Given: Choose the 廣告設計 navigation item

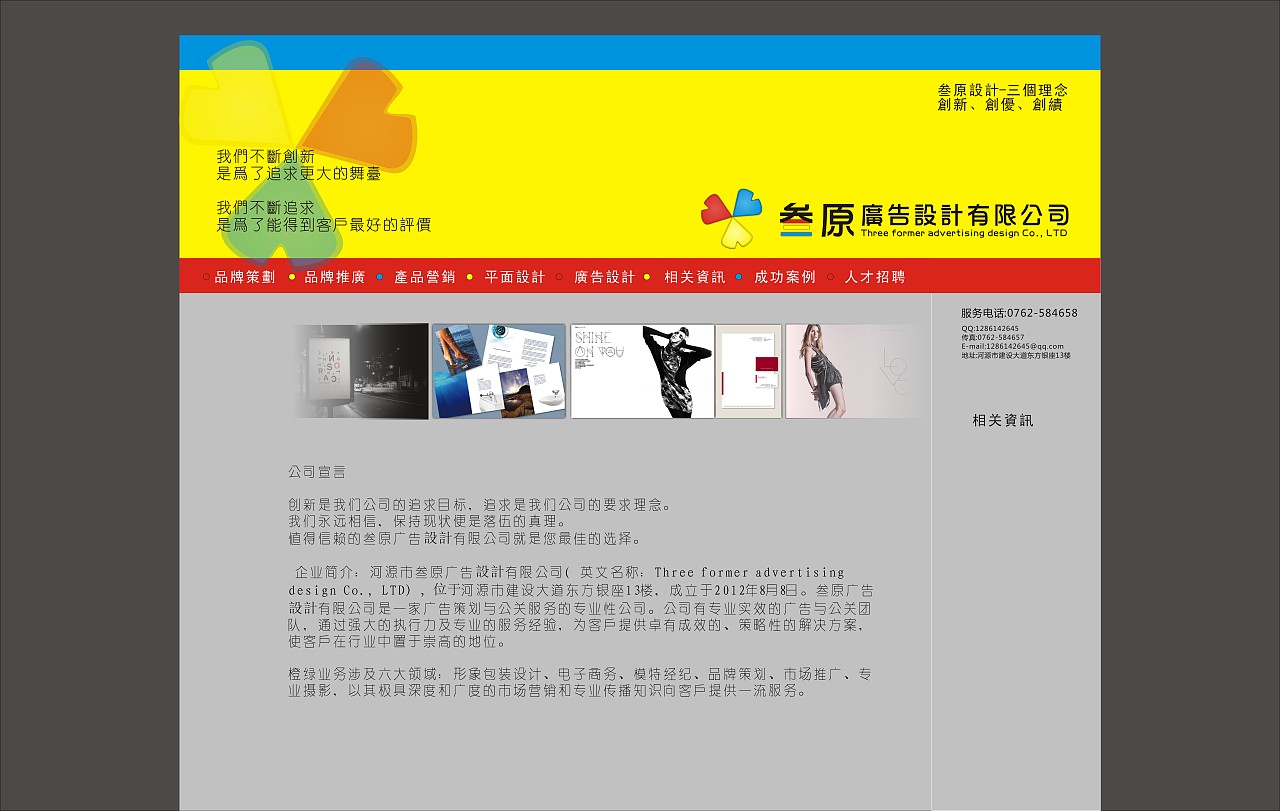Looking at the screenshot, I should 605,277.
